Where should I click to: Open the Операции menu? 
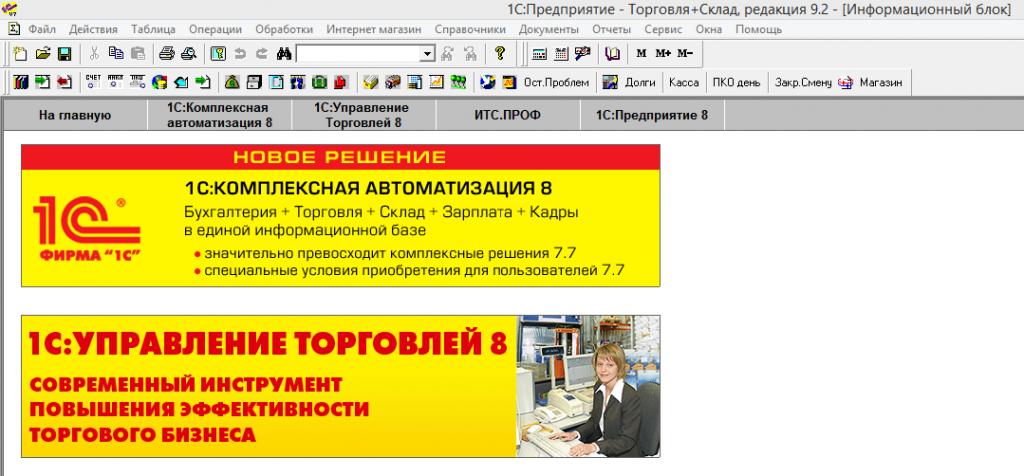[x=214, y=29]
